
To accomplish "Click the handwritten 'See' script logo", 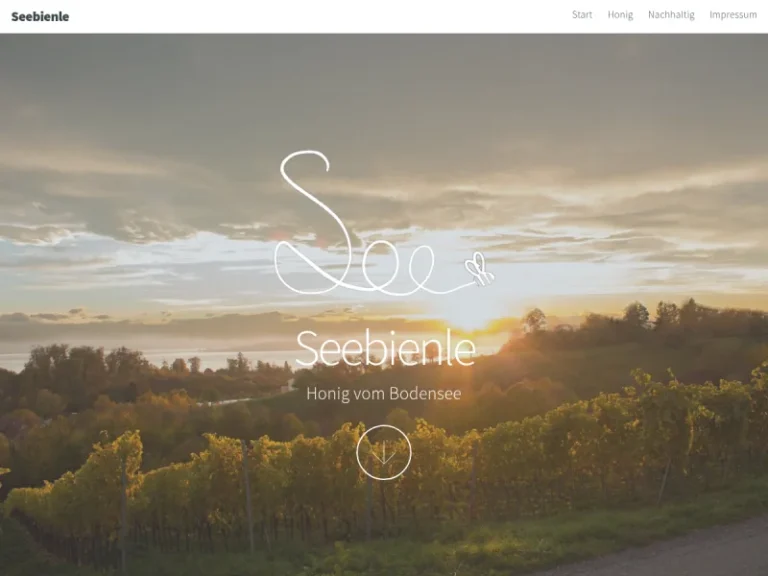I will click(x=384, y=223).
